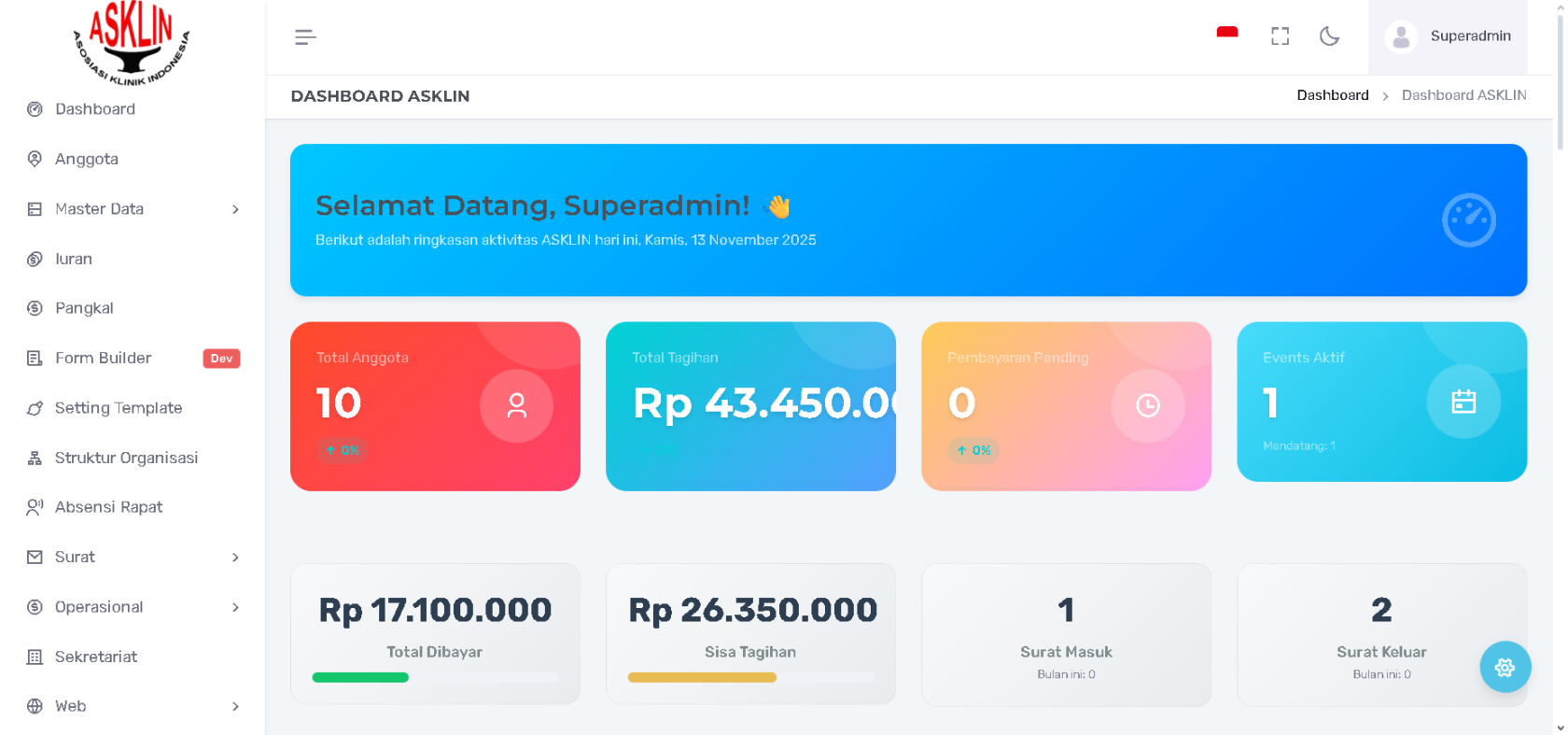Viewport: 1568px width, 735px height.
Task: Click the Surat Masuk statistics card
Action: coord(1066,634)
